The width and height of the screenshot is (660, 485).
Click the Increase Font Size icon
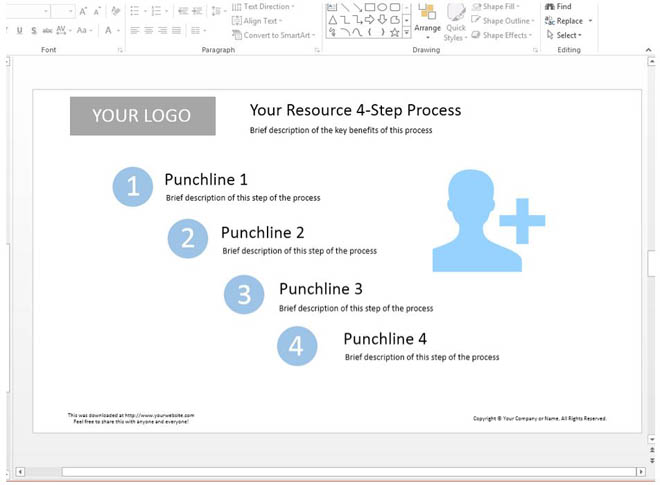(x=83, y=11)
